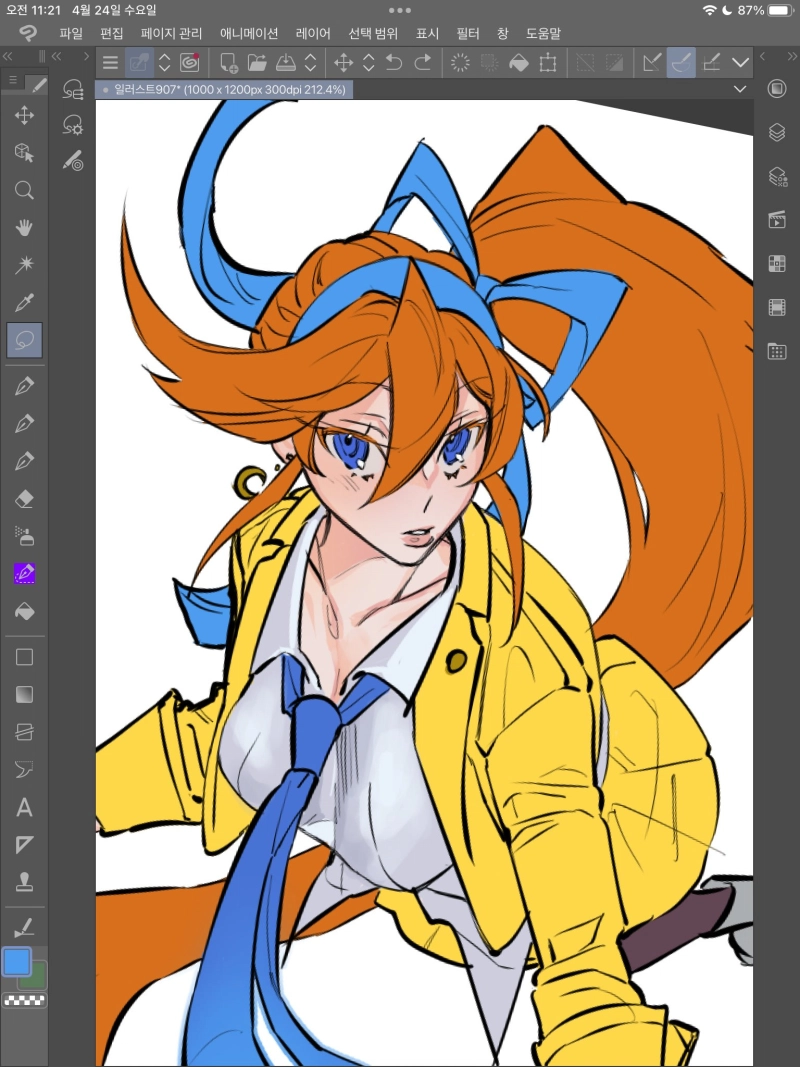This screenshot has width=800, height=1067.
Task: Toggle snap to special ruler
Action: [682, 63]
